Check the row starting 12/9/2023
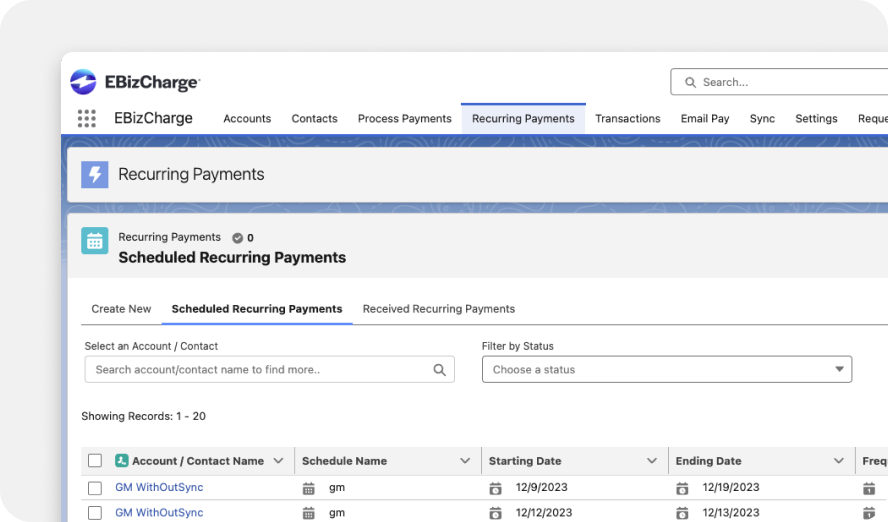Viewport: 888px width, 522px height. 95,488
